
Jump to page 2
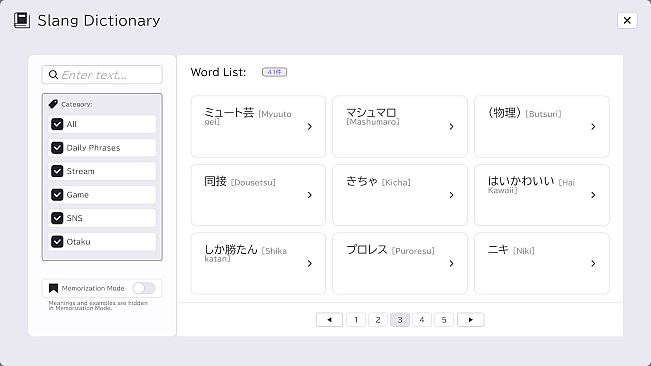(x=378, y=320)
